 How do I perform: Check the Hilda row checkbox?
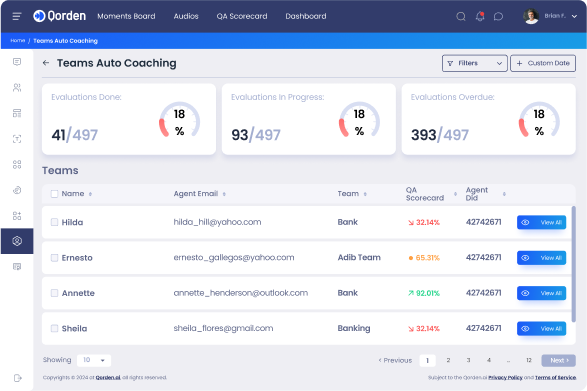tap(54, 222)
